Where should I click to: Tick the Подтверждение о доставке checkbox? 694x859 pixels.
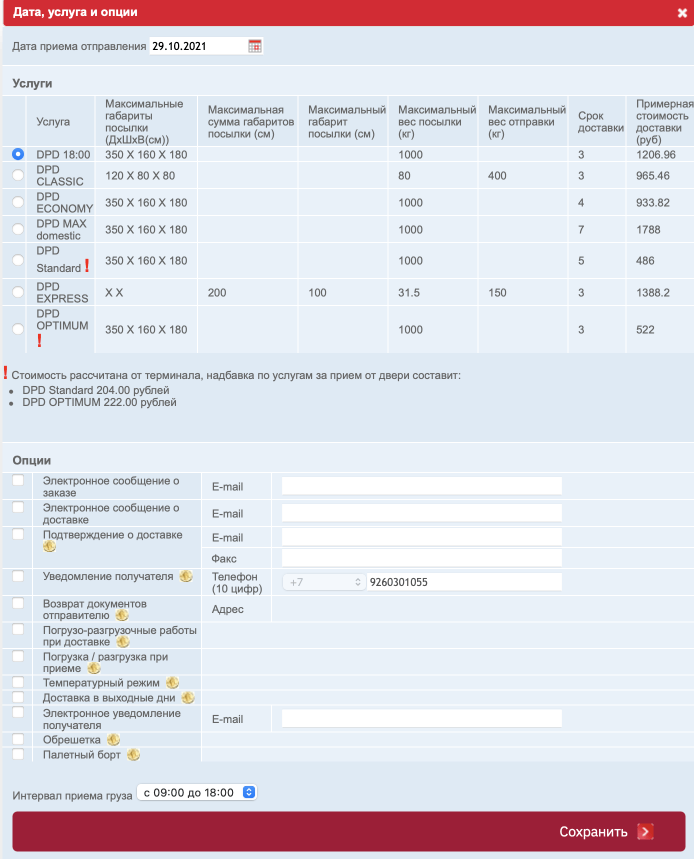(x=18, y=534)
